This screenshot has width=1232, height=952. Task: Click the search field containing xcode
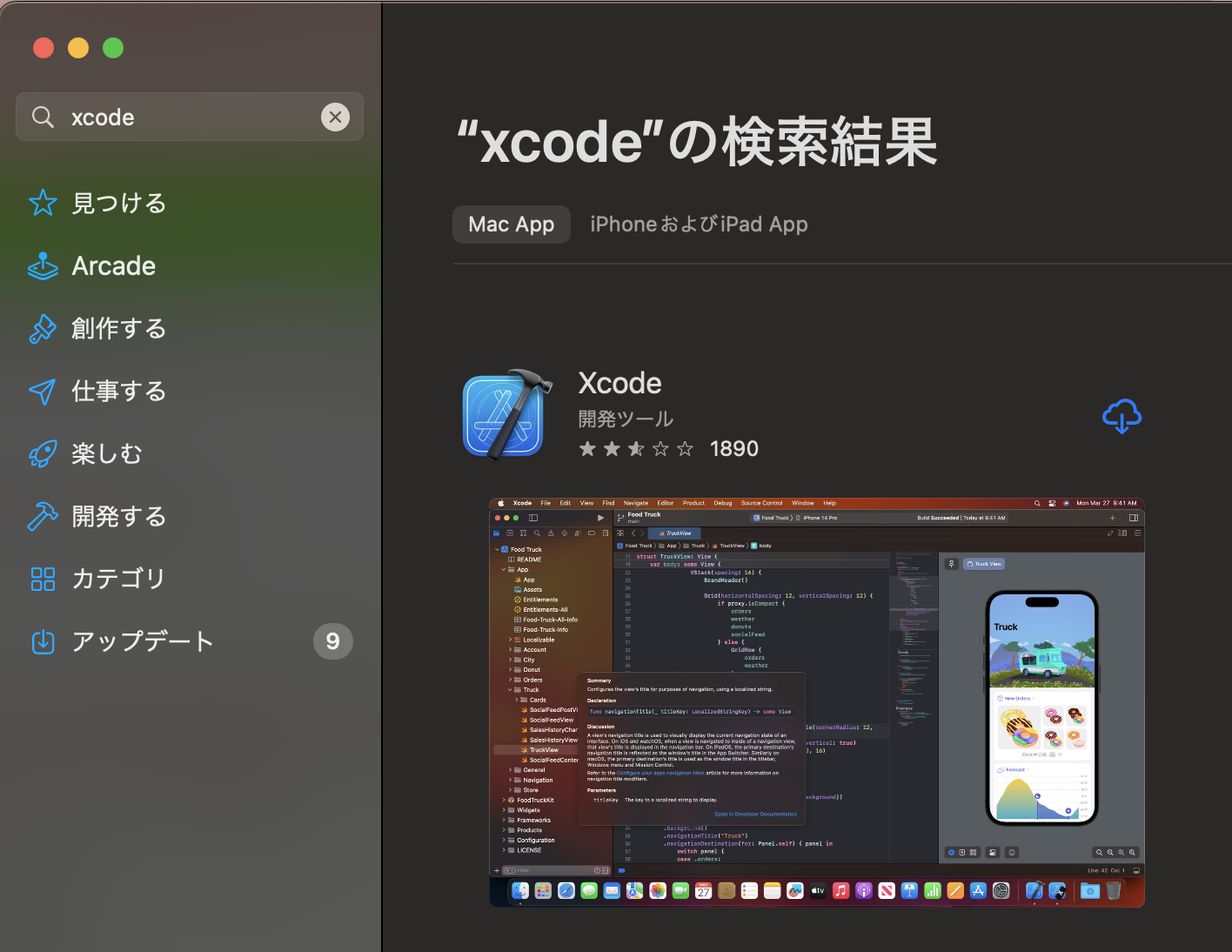pyautogui.click(x=190, y=117)
